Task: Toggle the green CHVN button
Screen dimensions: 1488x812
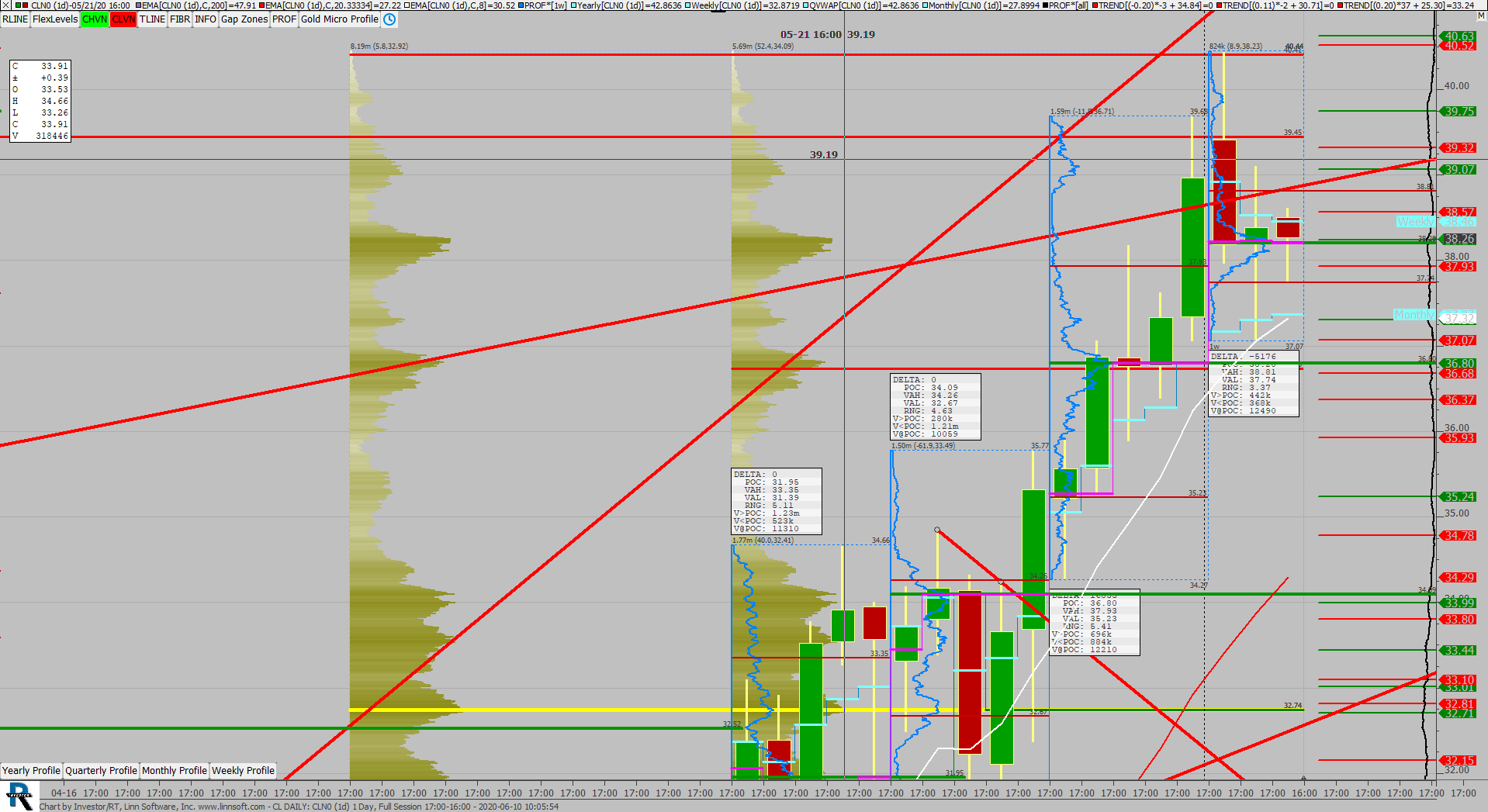Action: point(95,19)
